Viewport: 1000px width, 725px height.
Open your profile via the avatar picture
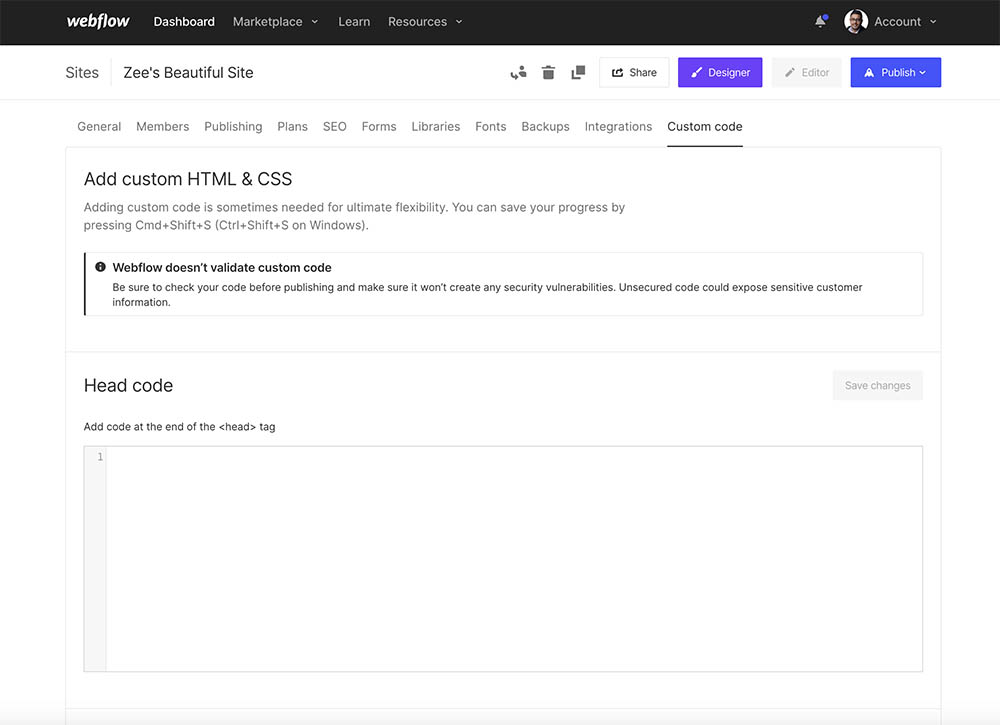click(x=855, y=21)
